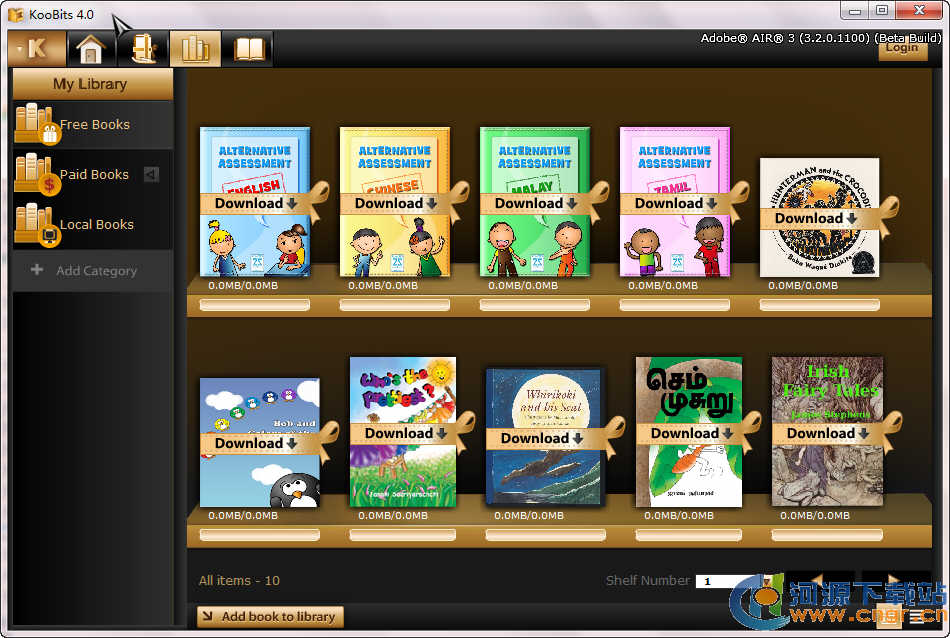
Task: Download the Alternative Assessment English book
Action: tap(256, 203)
